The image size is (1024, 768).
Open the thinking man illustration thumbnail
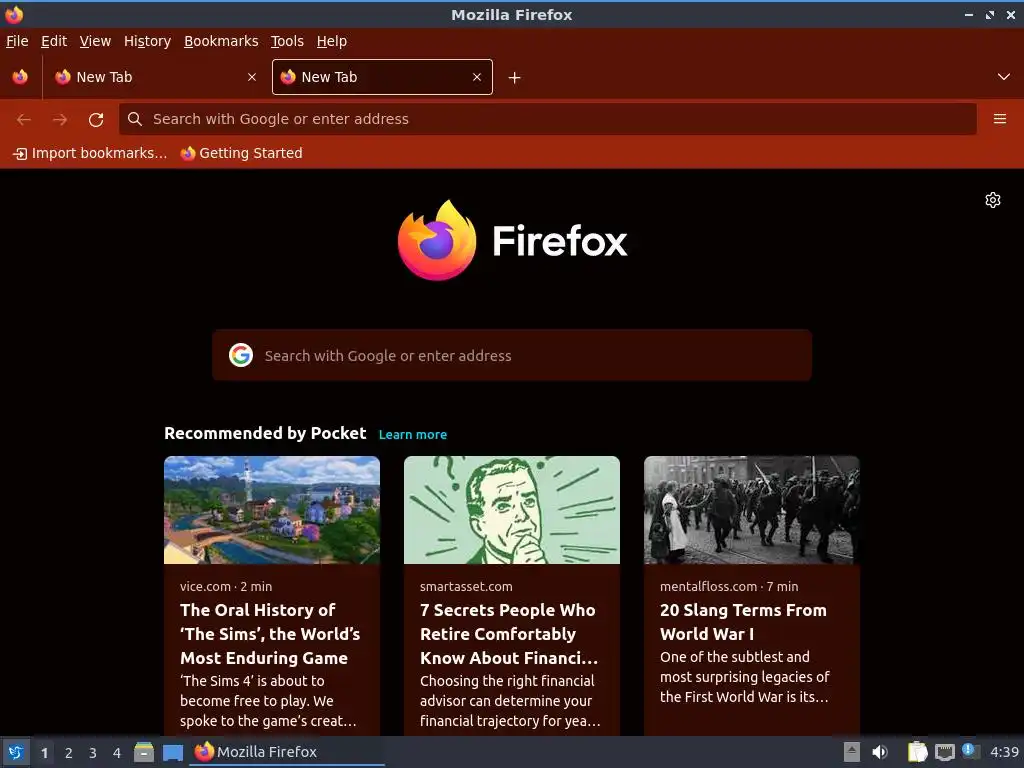coord(512,510)
